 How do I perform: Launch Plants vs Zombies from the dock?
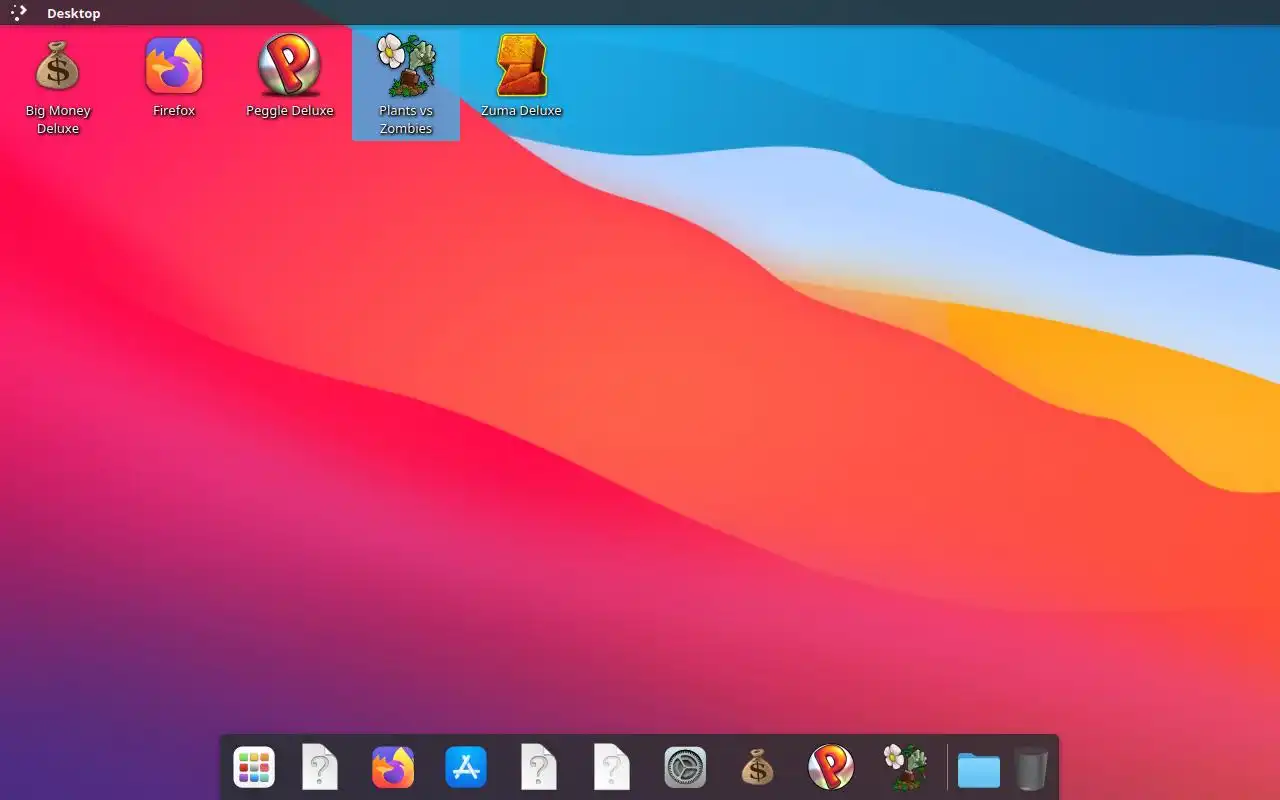[905, 767]
